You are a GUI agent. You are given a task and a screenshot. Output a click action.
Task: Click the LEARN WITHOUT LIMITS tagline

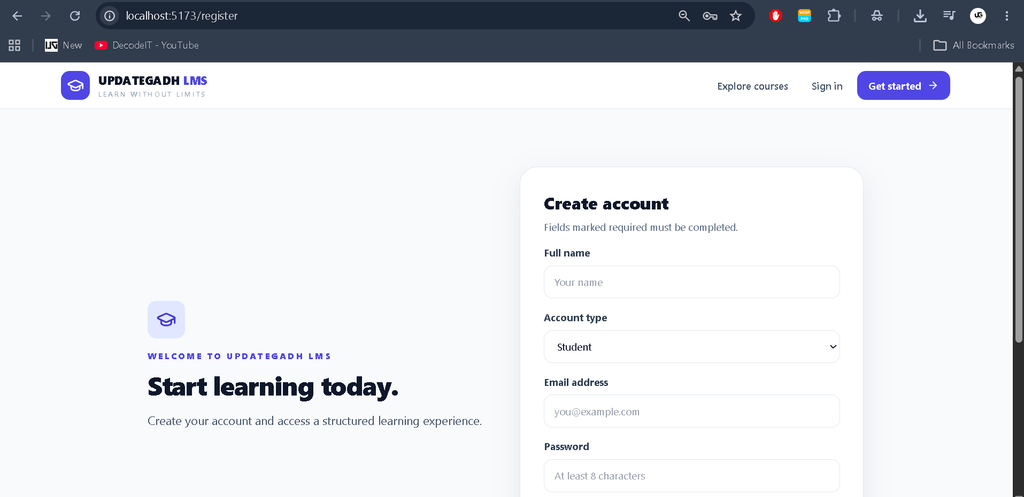pyautogui.click(x=152, y=95)
